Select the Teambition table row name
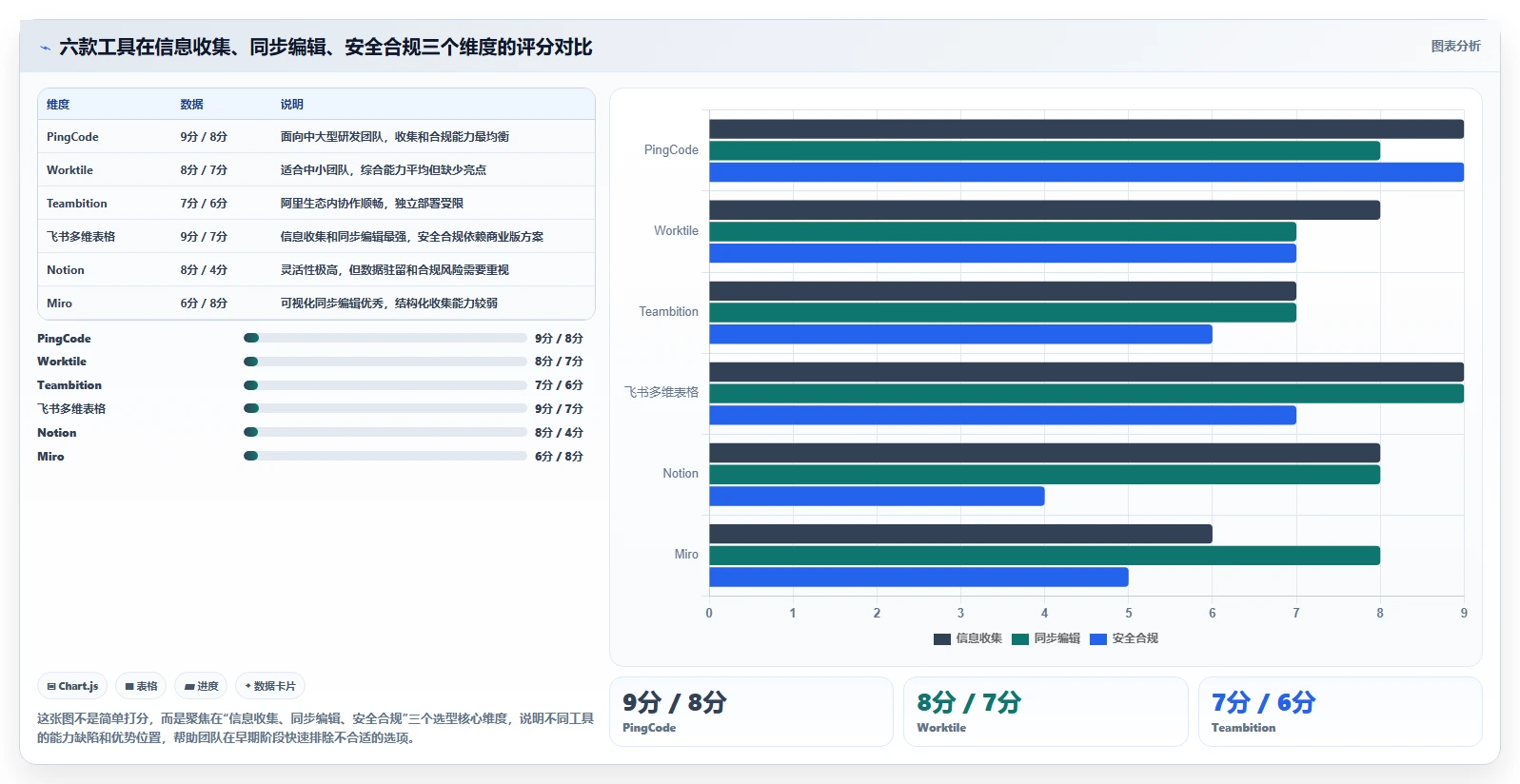Image resolution: width=1520 pixels, height=784 pixels. pos(77,204)
